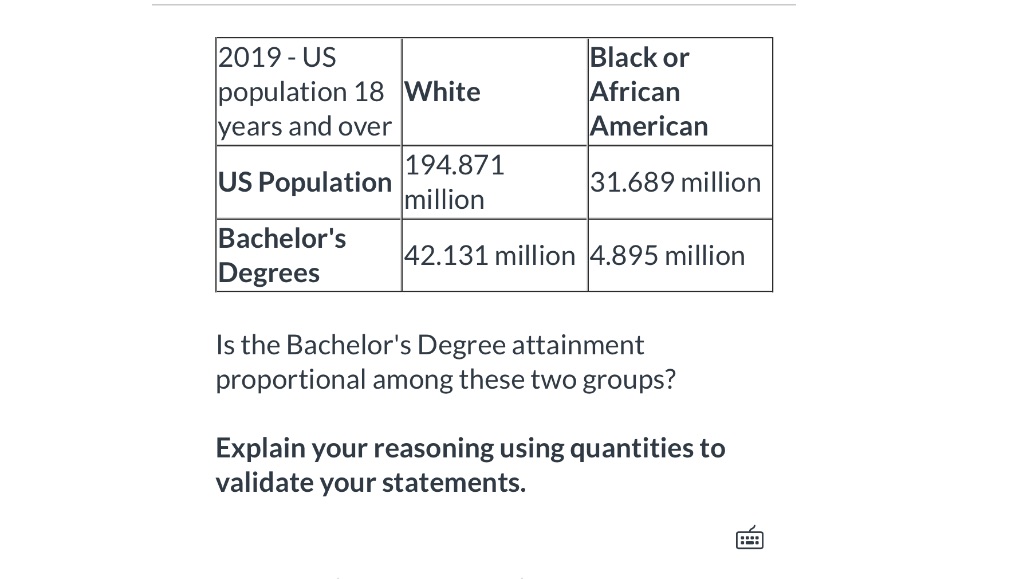Click the word 'Degrees' in the row header

pos(269,273)
